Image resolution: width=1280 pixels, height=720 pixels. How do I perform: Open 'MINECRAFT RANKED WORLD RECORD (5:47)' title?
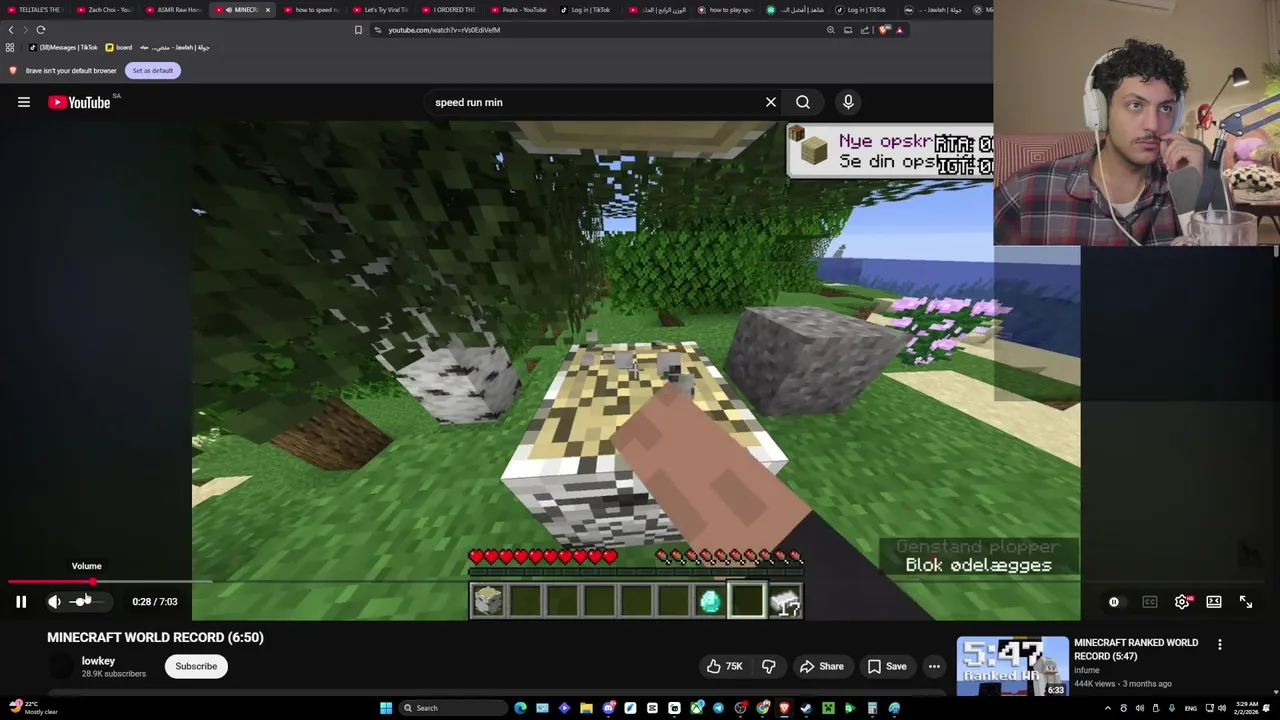pyautogui.click(x=1136, y=650)
